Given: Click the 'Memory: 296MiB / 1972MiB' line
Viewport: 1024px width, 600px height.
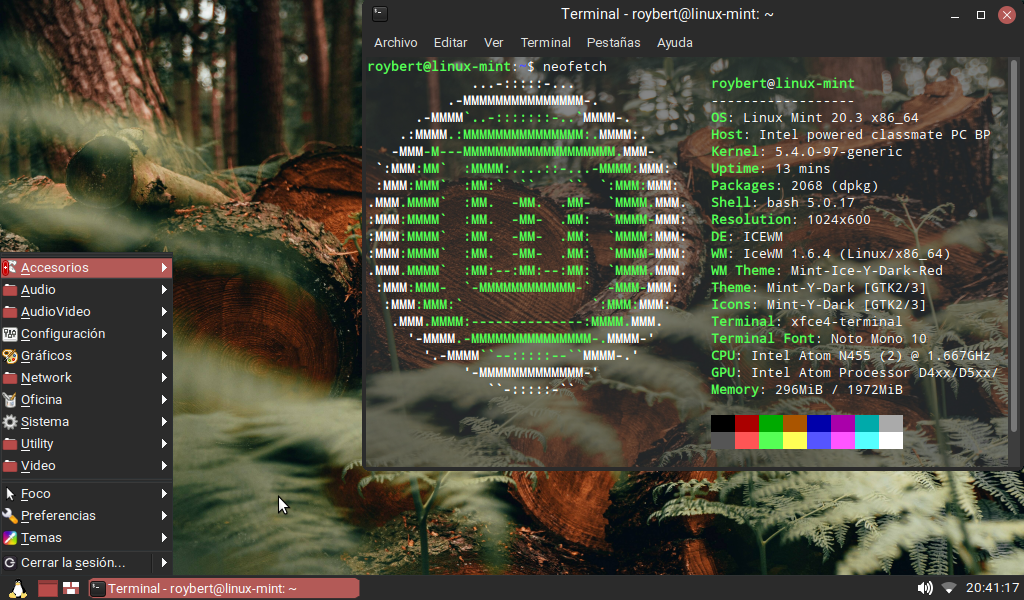Looking at the screenshot, I should (807, 389).
